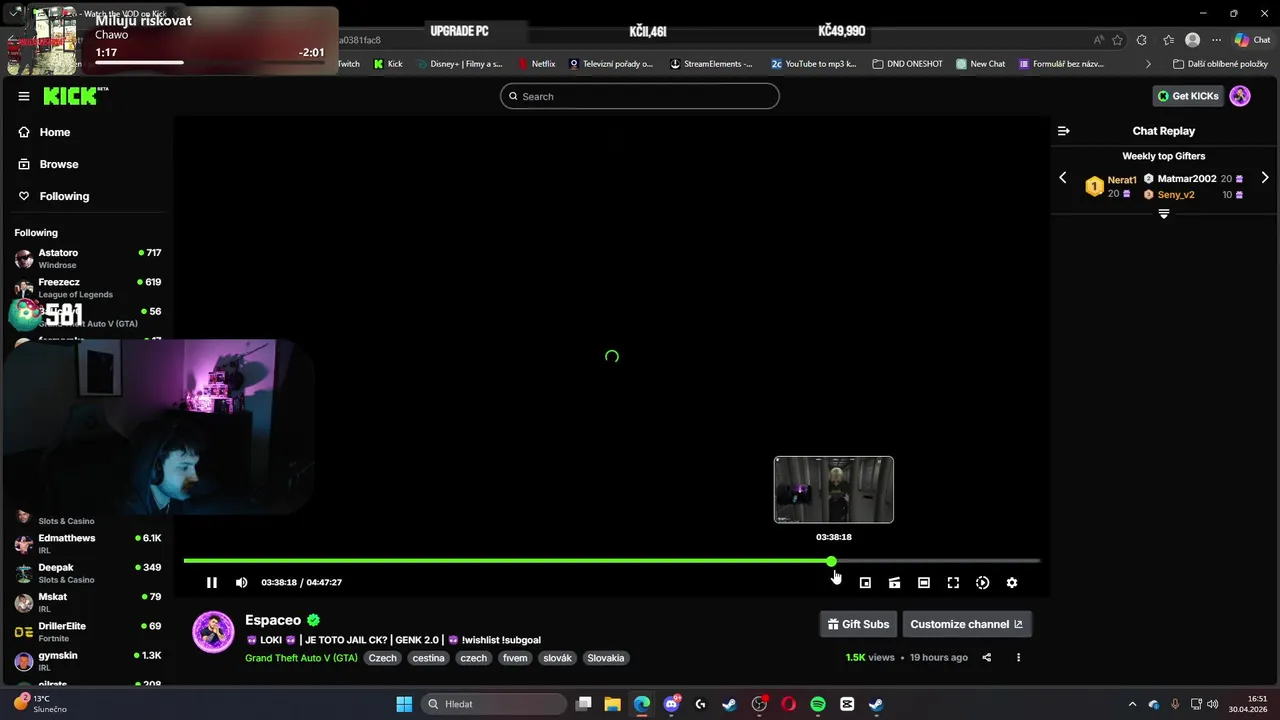Show hidden system tray icons
1280x720 pixels.
point(1132,704)
